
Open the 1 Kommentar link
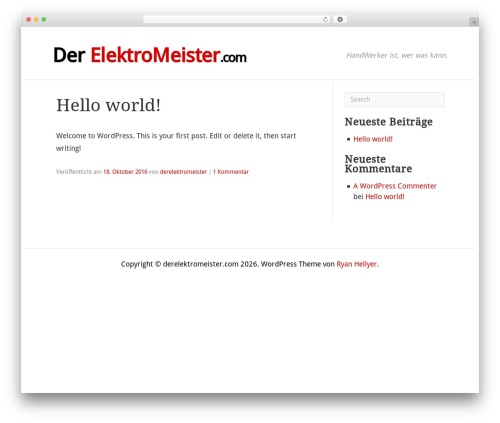coord(231,172)
